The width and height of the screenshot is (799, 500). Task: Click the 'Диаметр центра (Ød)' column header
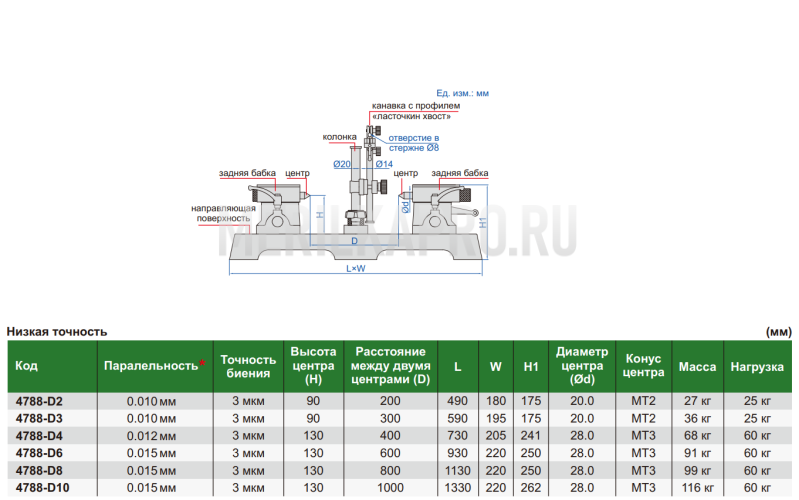point(582,365)
